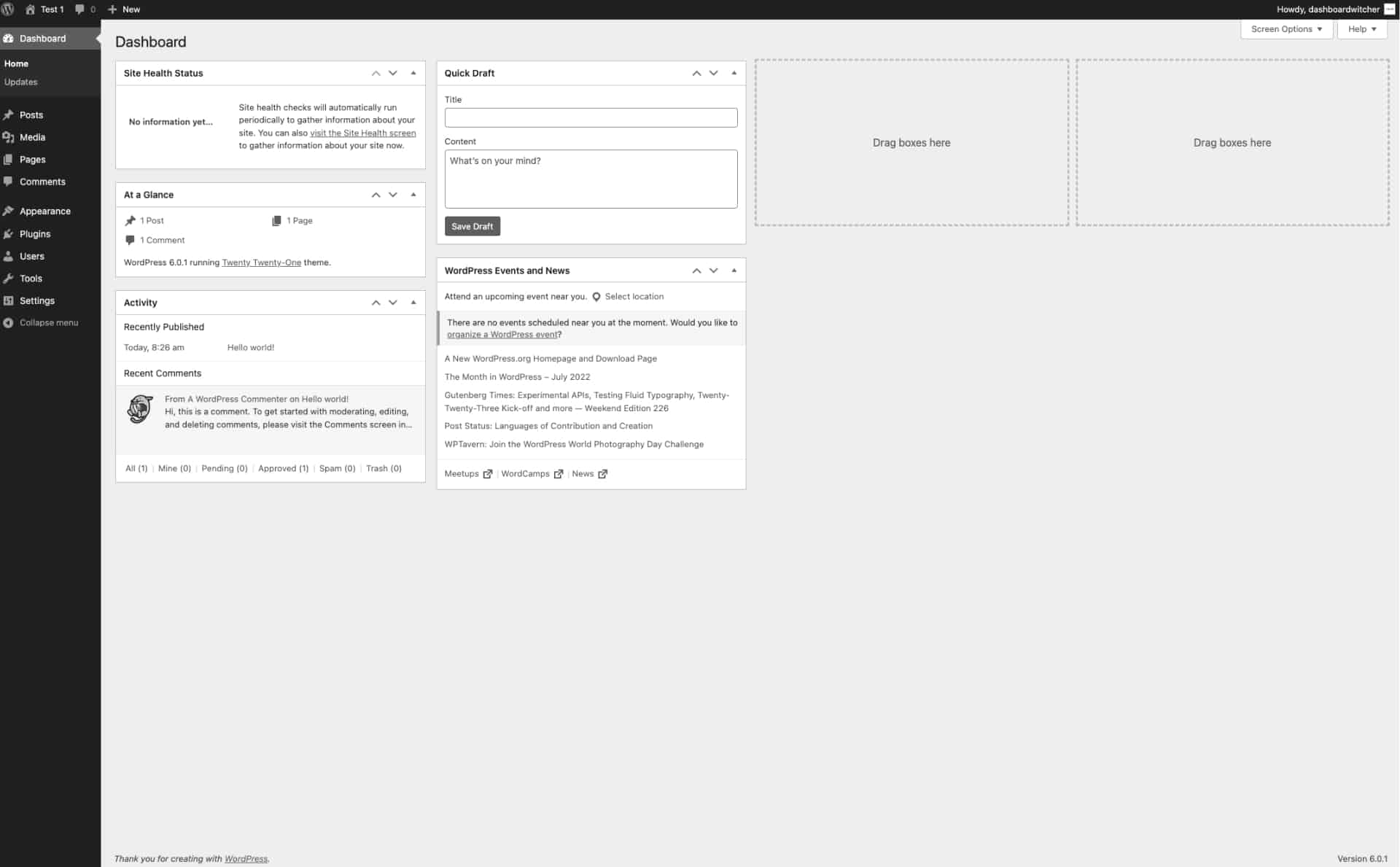Click the Settings icon in sidebar
1400x867 pixels.
[11, 300]
